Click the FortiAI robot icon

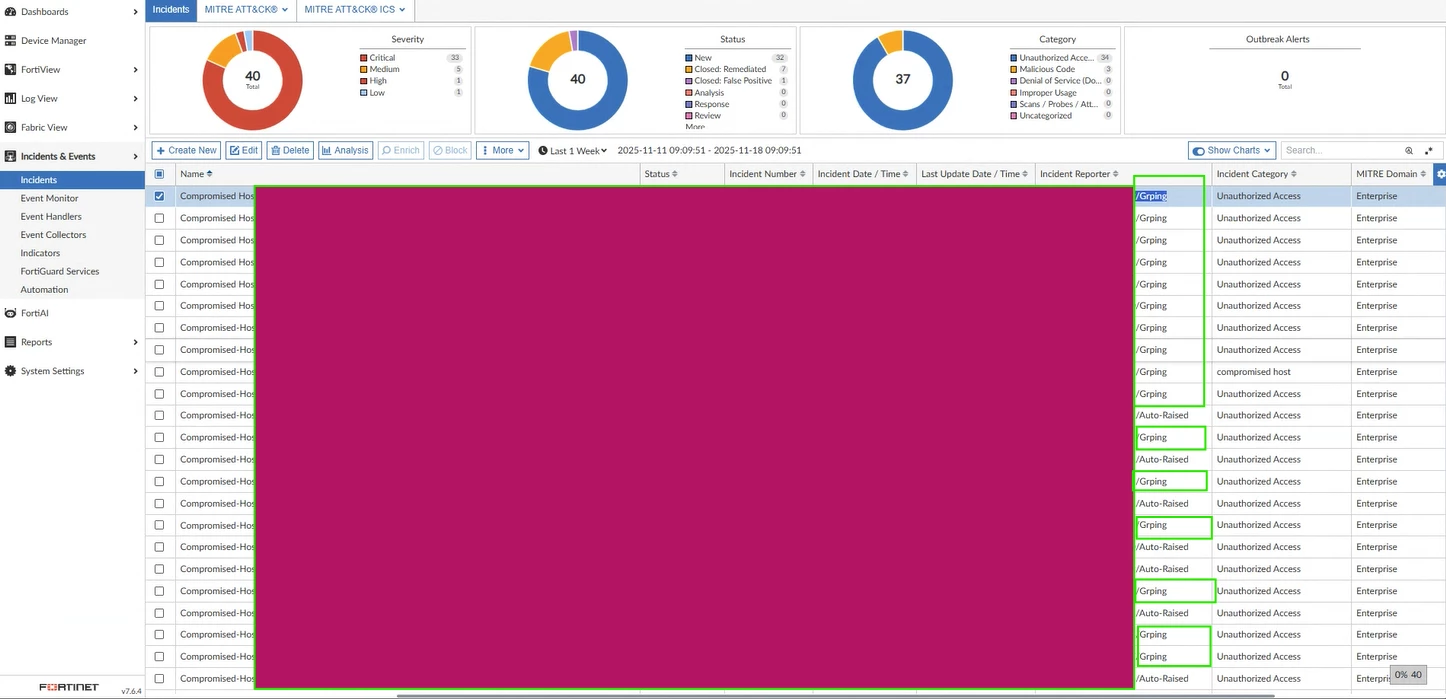pos(10,313)
